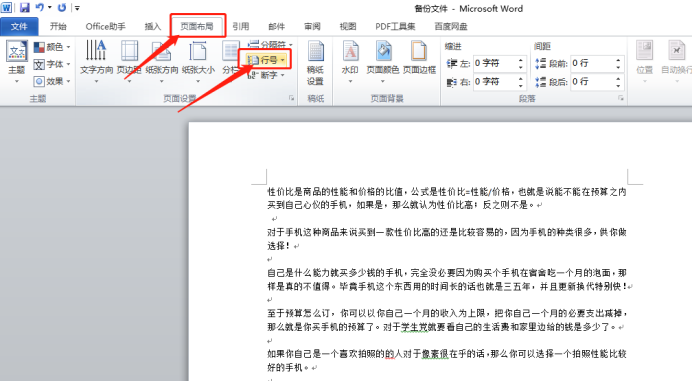The height and width of the screenshot is (381, 692).
Task: Switch to the Office助手 tab
Action: (105, 26)
